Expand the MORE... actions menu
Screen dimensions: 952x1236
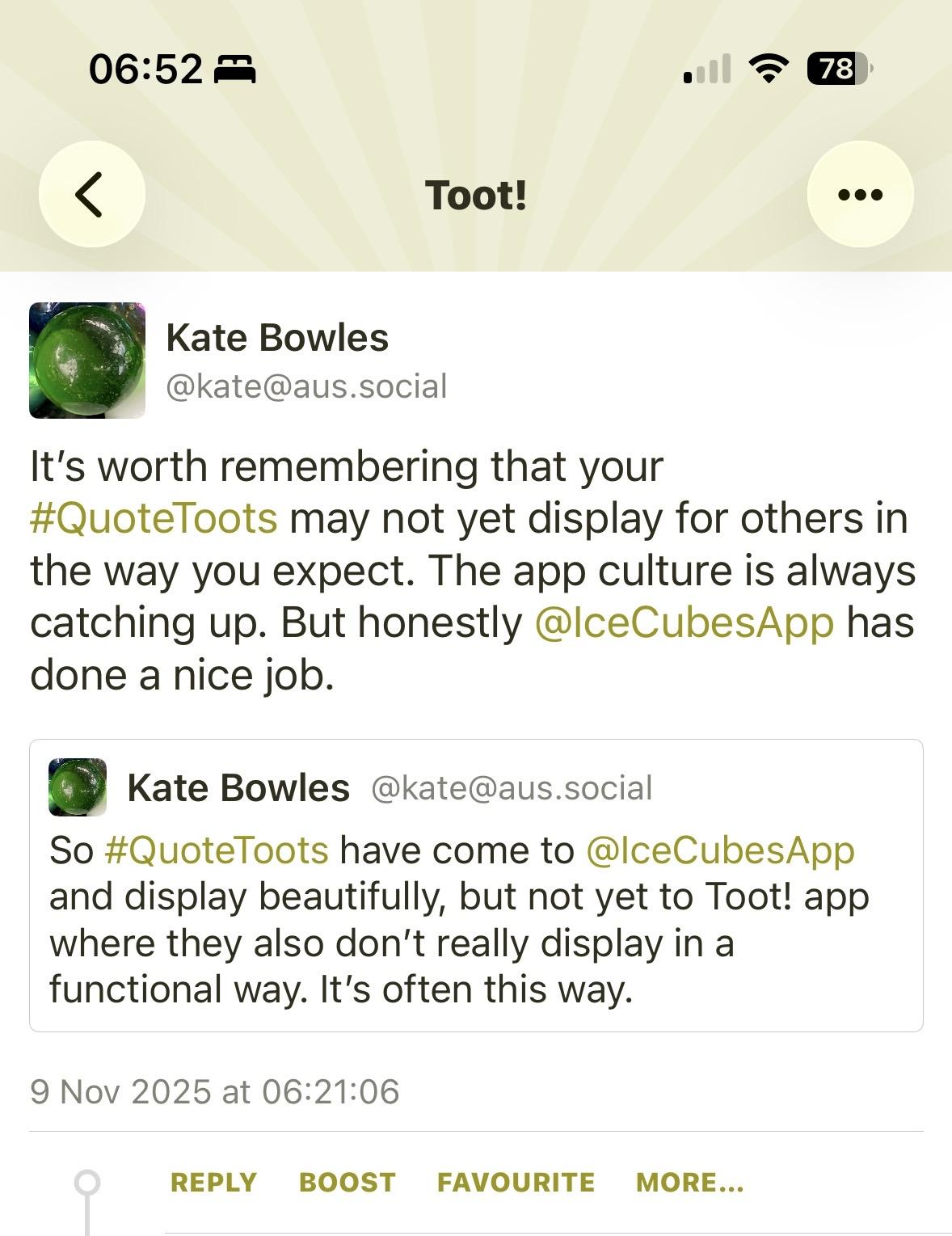(689, 1183)
